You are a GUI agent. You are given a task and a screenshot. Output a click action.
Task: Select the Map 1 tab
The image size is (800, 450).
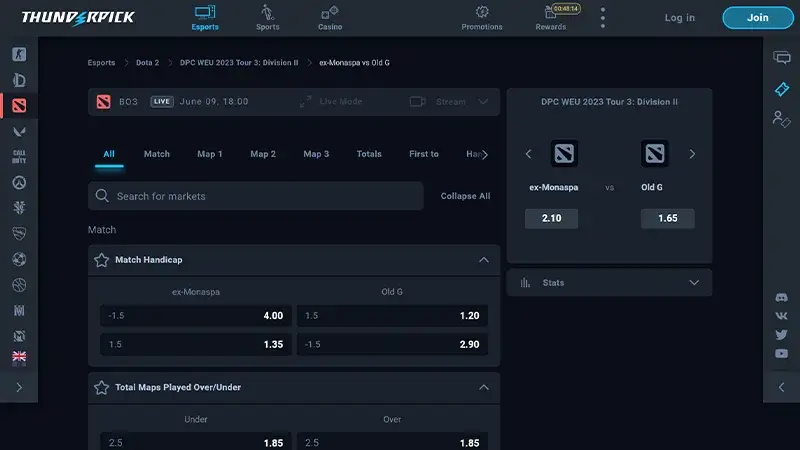pos(210,154)
